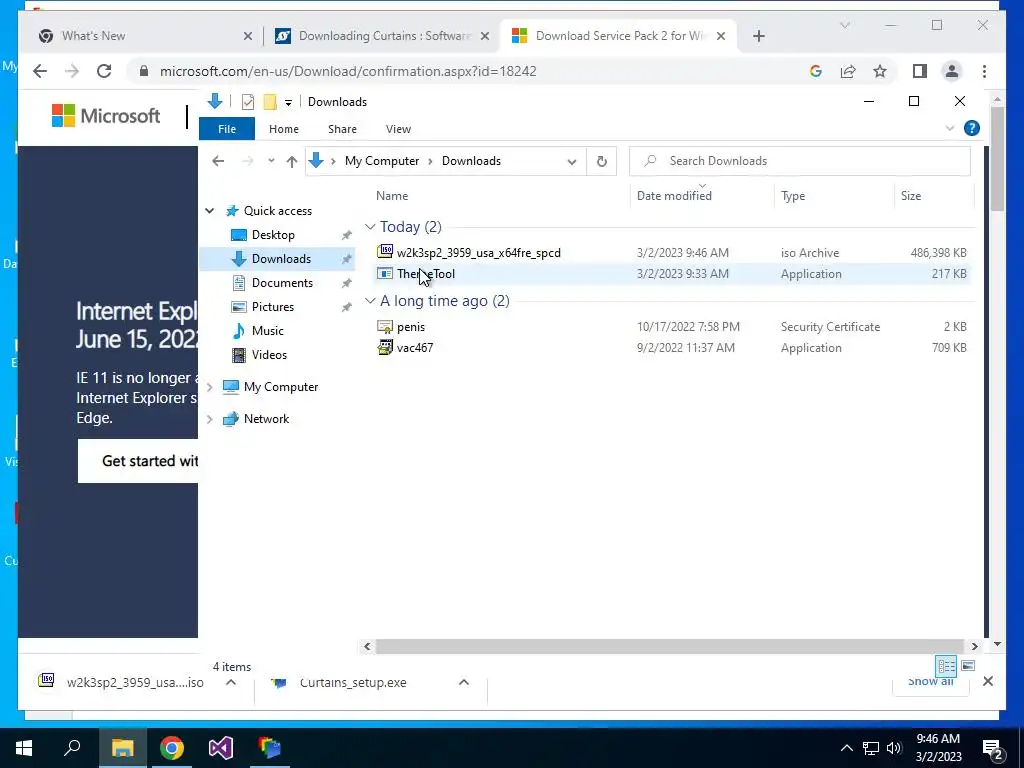Open options for w2k3sp2 iso download

point(231,682)
